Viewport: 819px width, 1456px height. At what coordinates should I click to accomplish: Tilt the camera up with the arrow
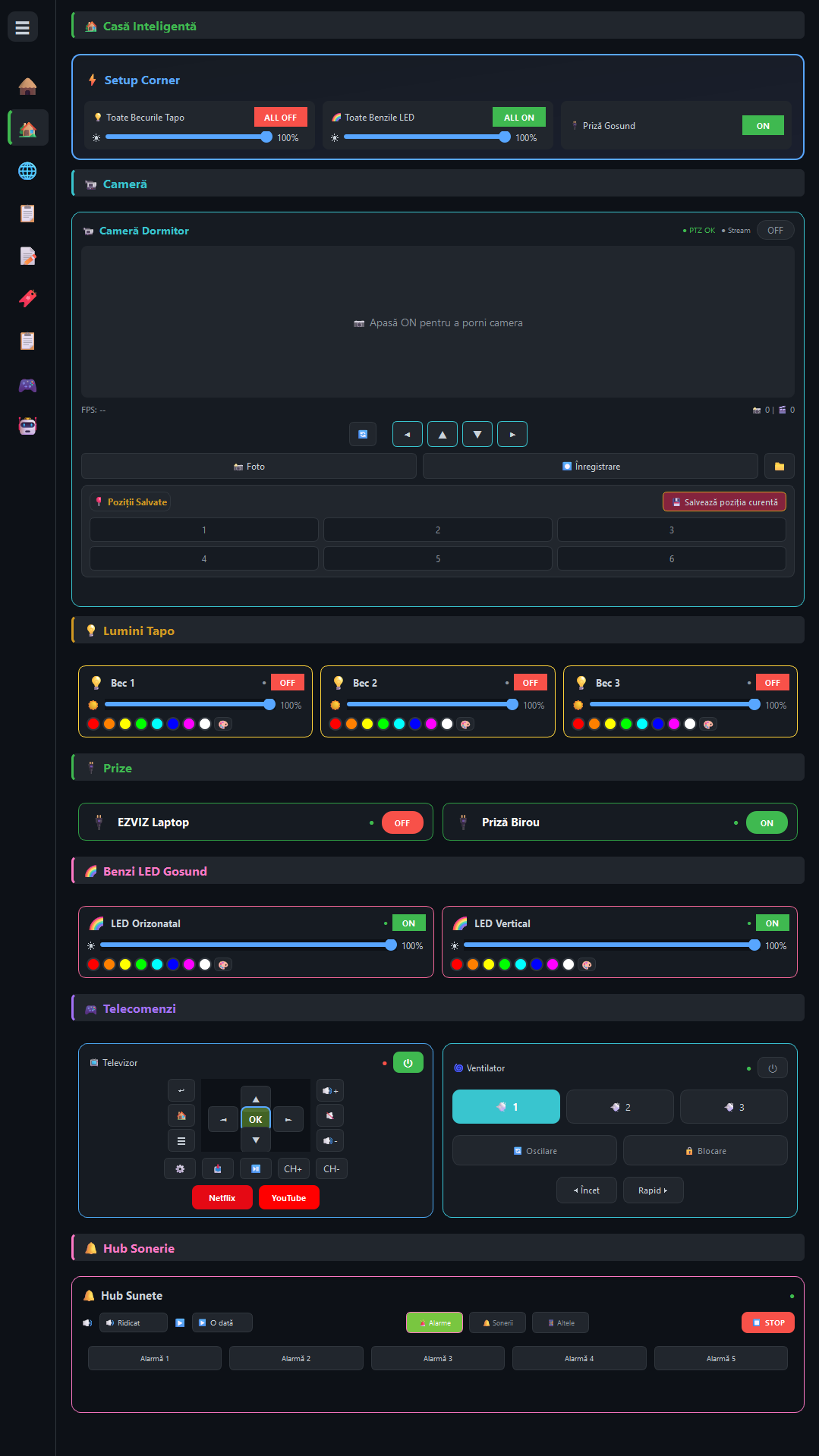coord(443,435)
